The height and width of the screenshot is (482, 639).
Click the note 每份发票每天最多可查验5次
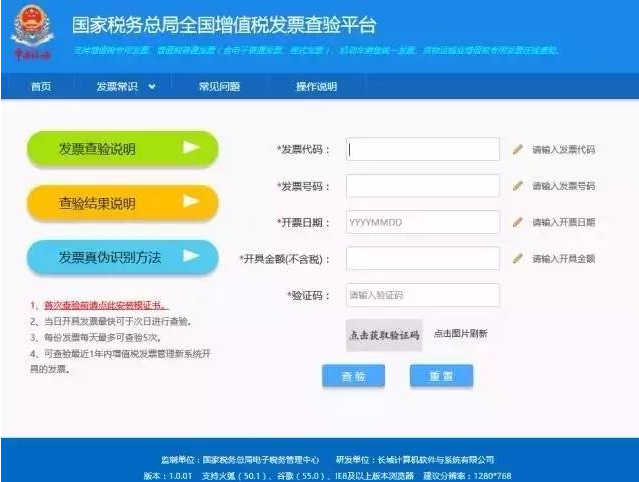click(x=103, y=337)
